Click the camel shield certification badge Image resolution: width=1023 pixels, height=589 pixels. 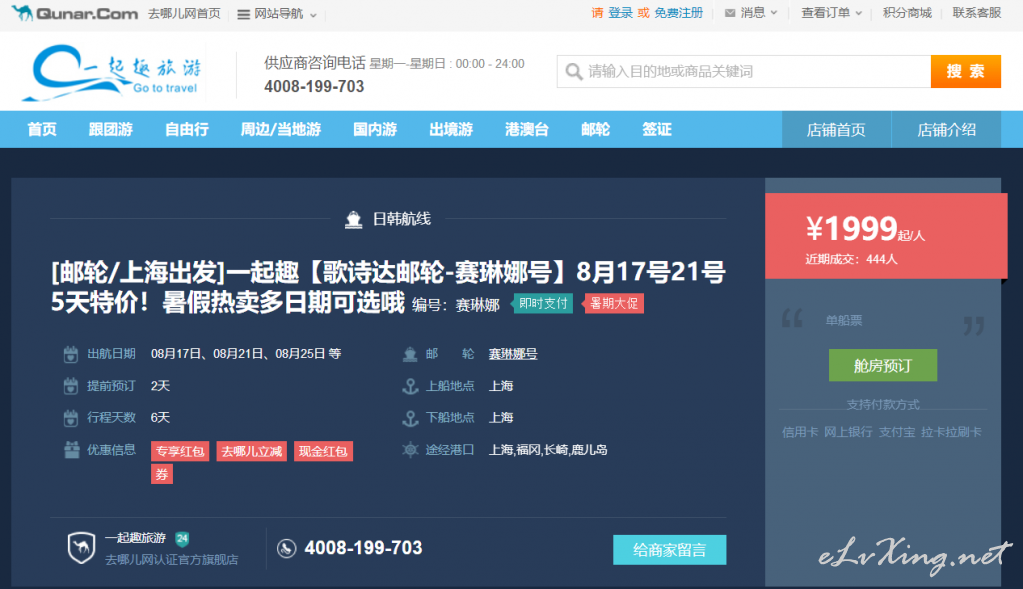(82, 548)
